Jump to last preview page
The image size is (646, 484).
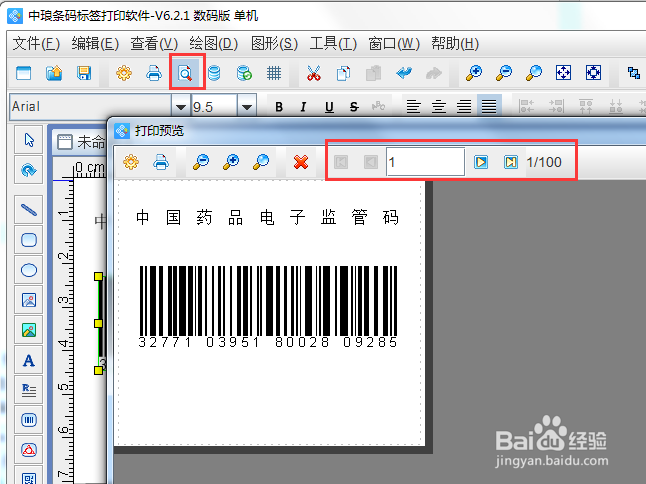(511, 162)
